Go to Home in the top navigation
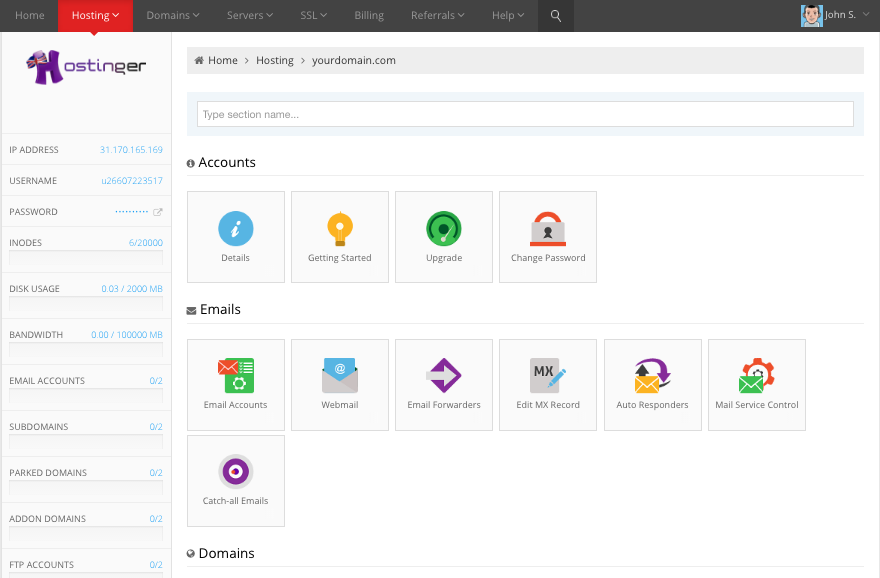Image resolution: width=880 pixels, height=578 pixels. pos(30,16)
